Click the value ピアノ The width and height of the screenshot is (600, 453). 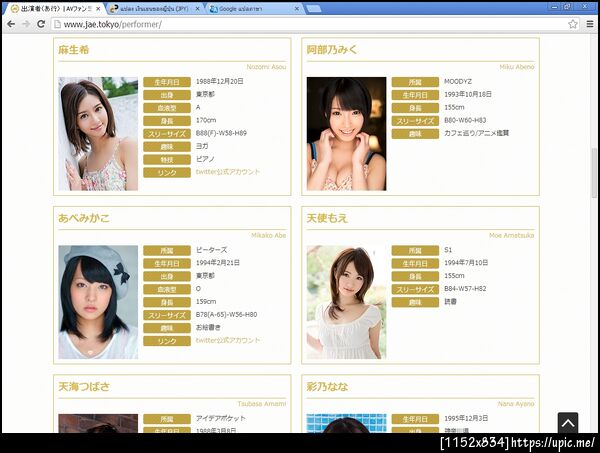pyautogui.click(x=205, y=159)
